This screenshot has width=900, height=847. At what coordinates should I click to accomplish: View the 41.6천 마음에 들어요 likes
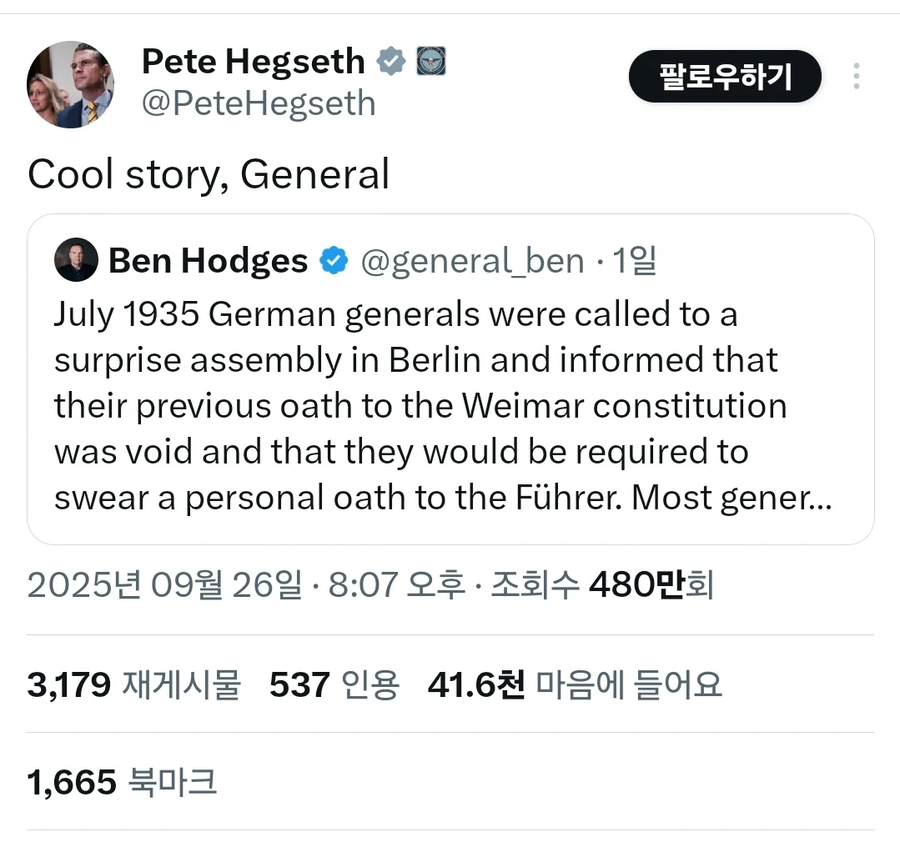tap(574, 685)
